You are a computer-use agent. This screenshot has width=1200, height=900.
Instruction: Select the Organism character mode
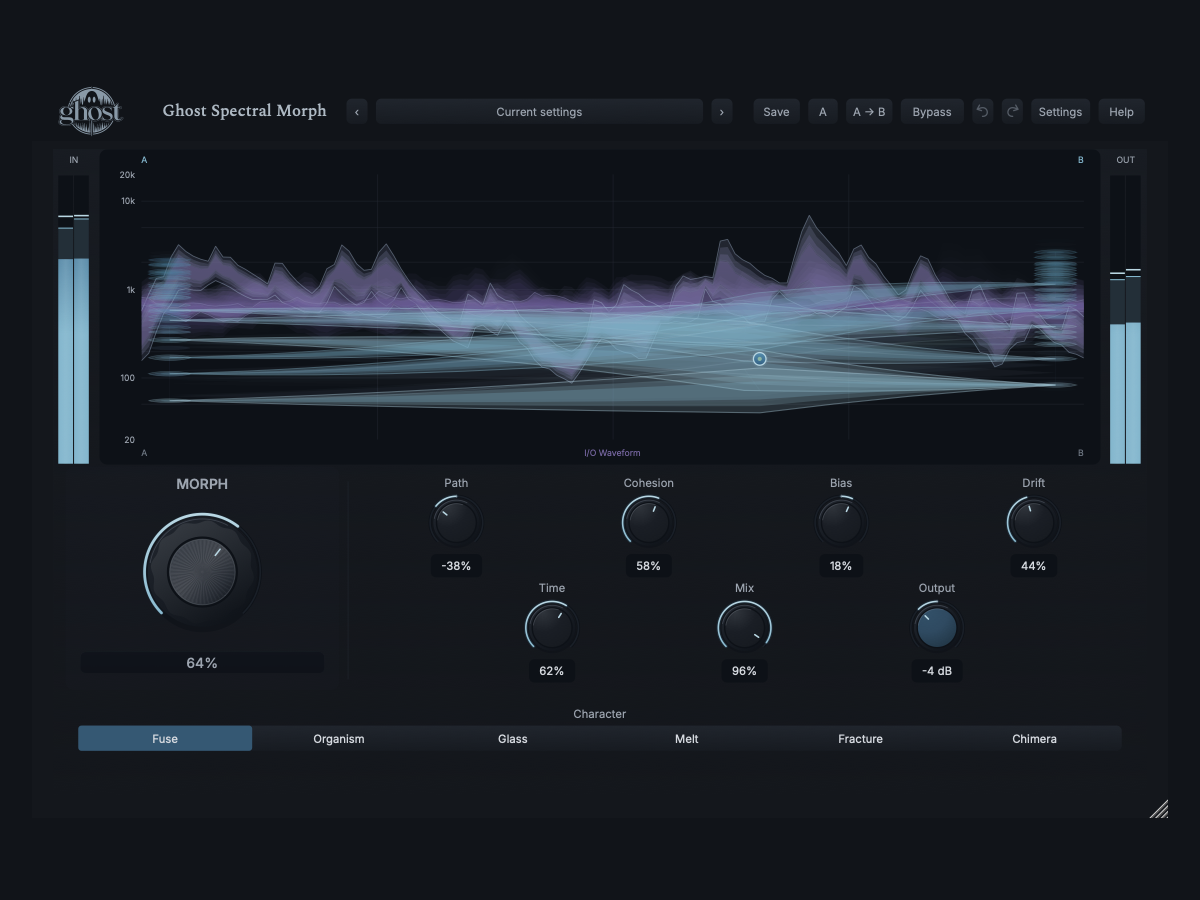(x=339, y=739)
